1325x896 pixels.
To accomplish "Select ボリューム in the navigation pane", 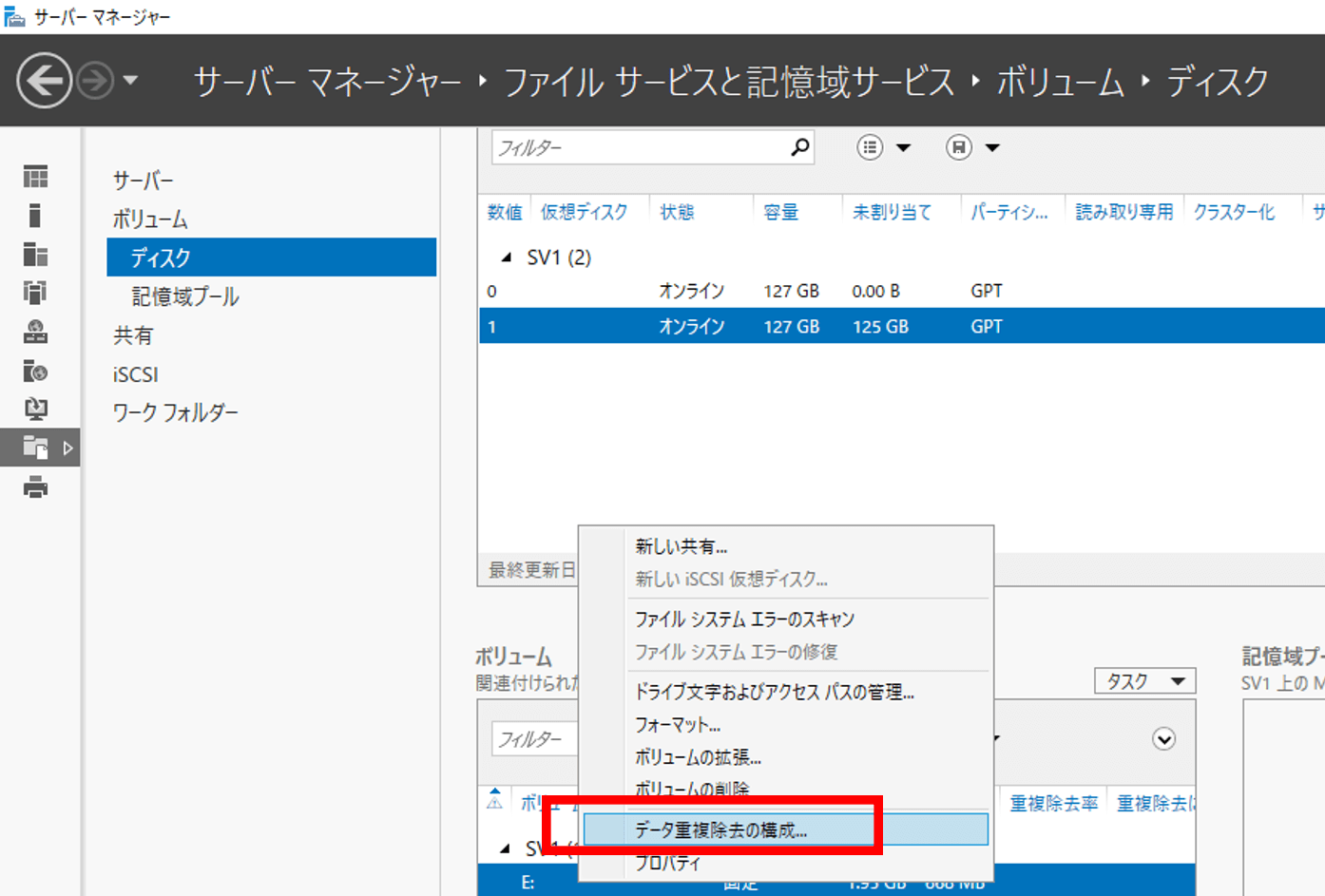I will [150, 219].
